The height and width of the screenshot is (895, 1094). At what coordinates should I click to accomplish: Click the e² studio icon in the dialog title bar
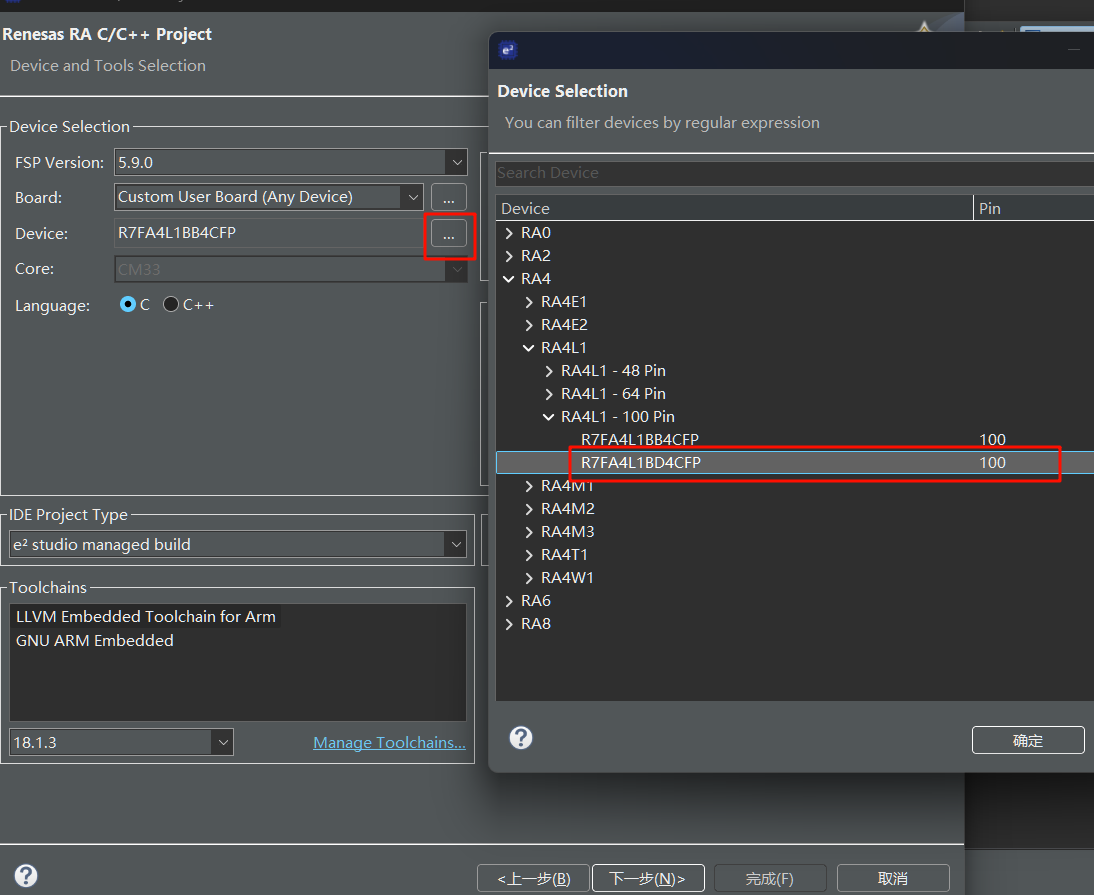[508, 50]
